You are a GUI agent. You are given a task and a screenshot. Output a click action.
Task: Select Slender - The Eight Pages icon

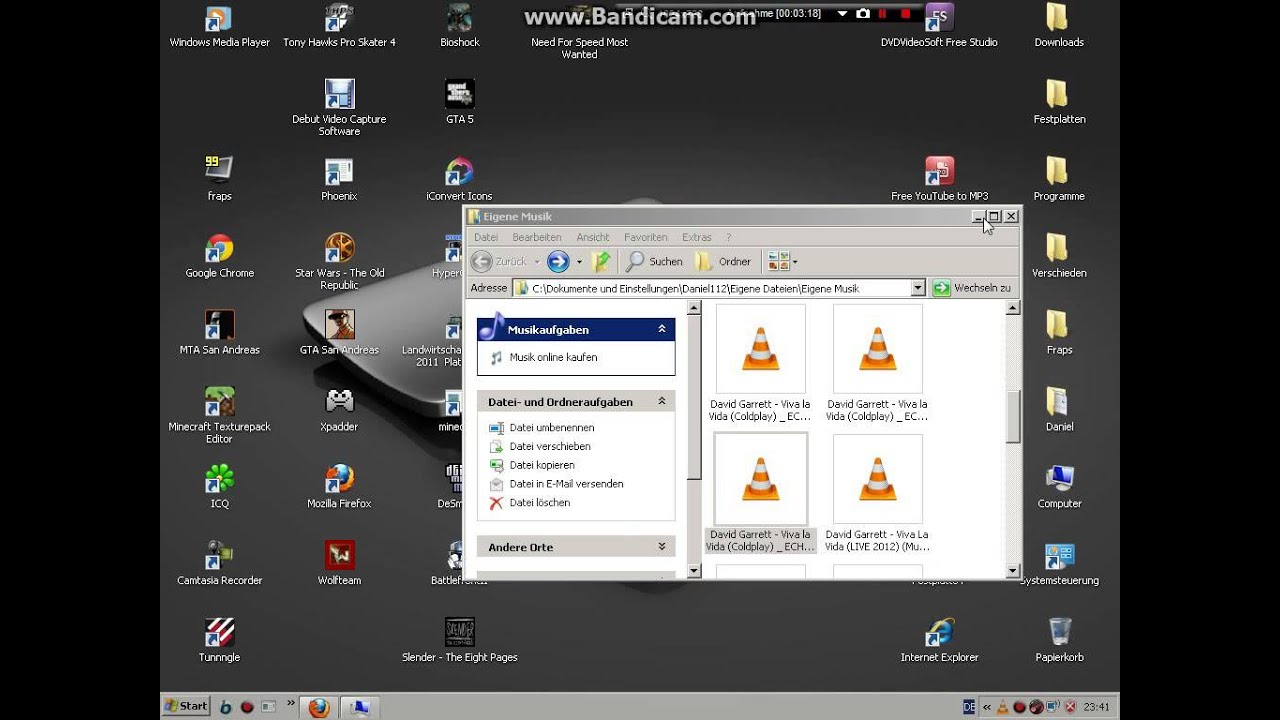coord(459,641)
